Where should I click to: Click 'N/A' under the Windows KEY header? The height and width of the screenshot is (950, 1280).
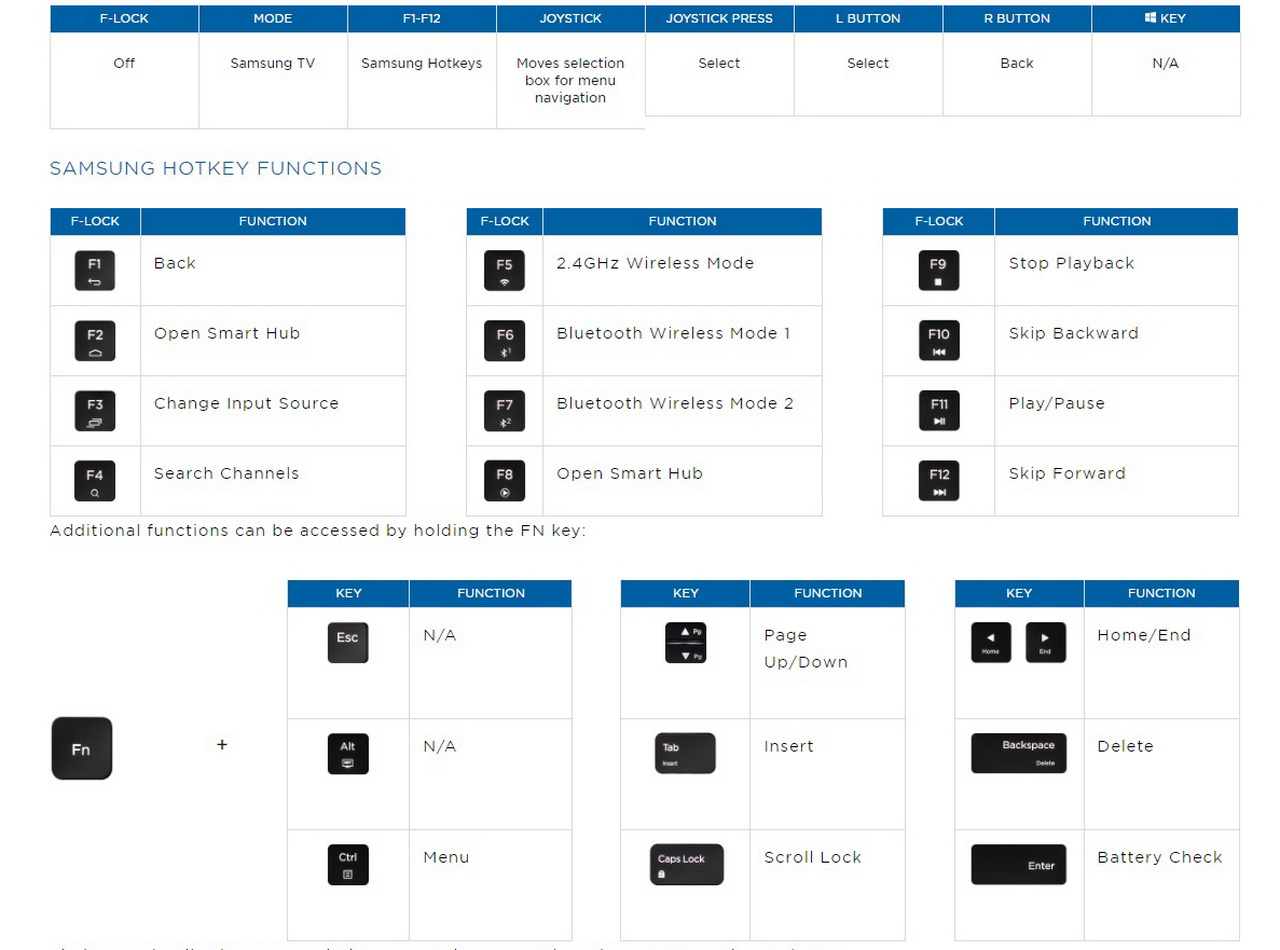coord(1166,63)
